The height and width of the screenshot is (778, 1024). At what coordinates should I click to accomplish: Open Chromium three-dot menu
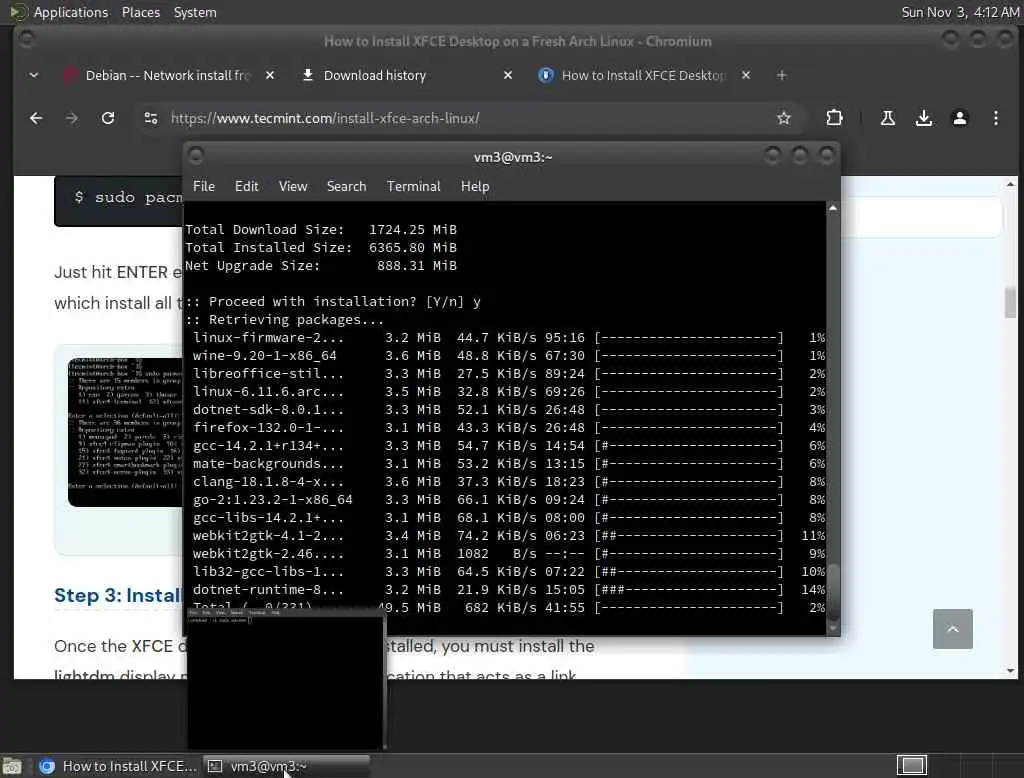point(995,118)
